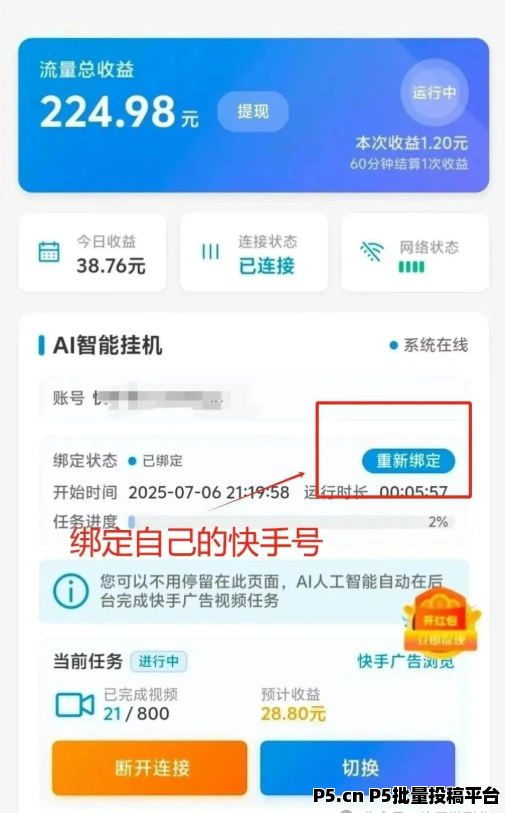Tap the orange 断开连接 disconnect button
The width and height of the screenshot is (505, 813).
150,768
